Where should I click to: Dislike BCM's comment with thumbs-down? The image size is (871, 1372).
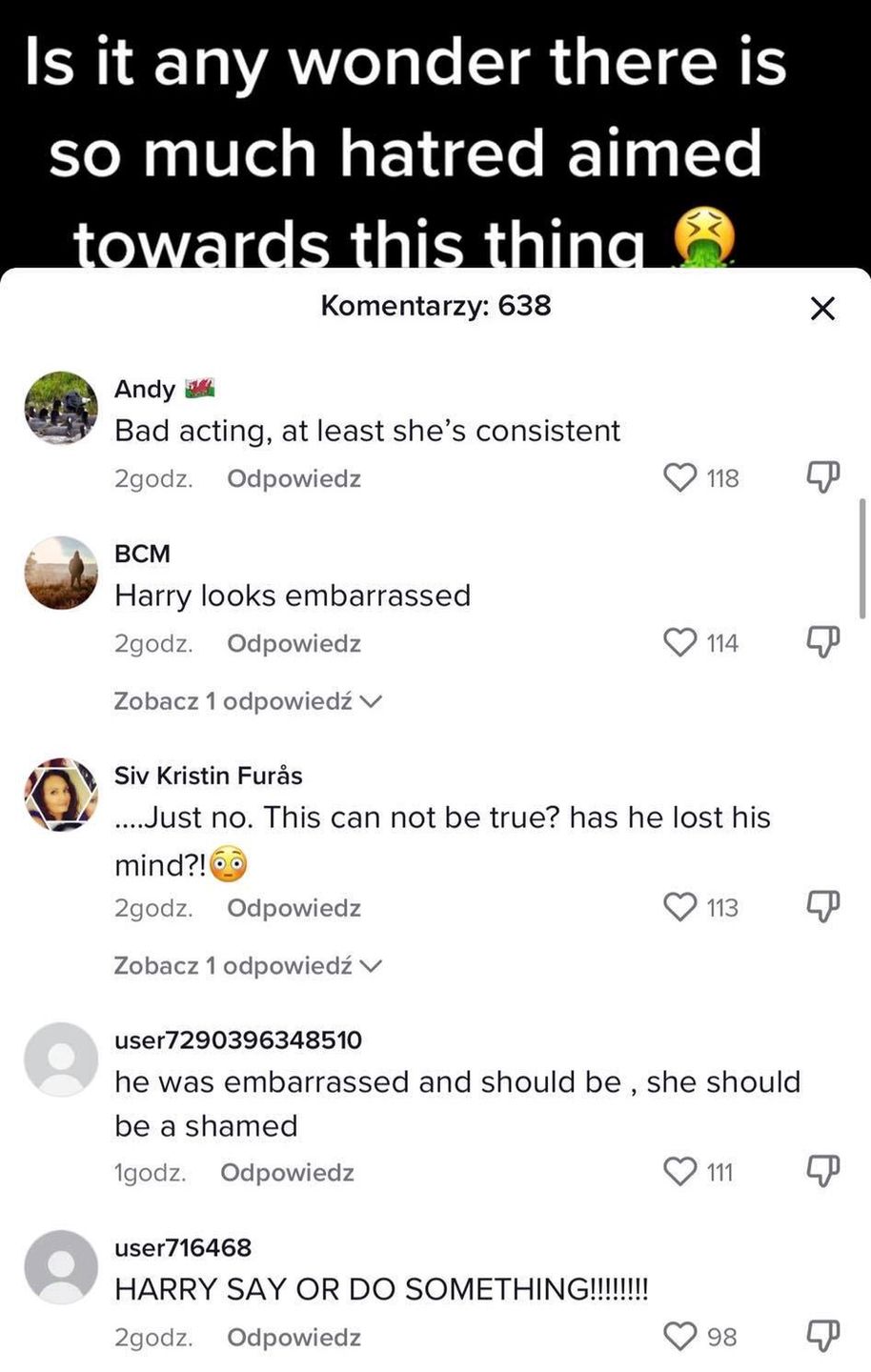tap(823, 643)
